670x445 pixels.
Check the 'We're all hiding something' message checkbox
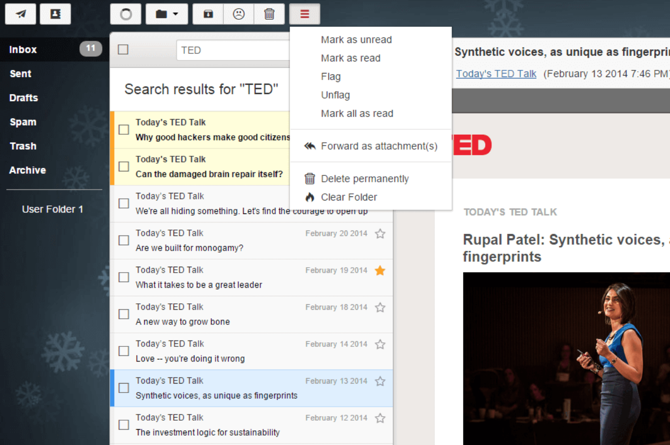124,203
